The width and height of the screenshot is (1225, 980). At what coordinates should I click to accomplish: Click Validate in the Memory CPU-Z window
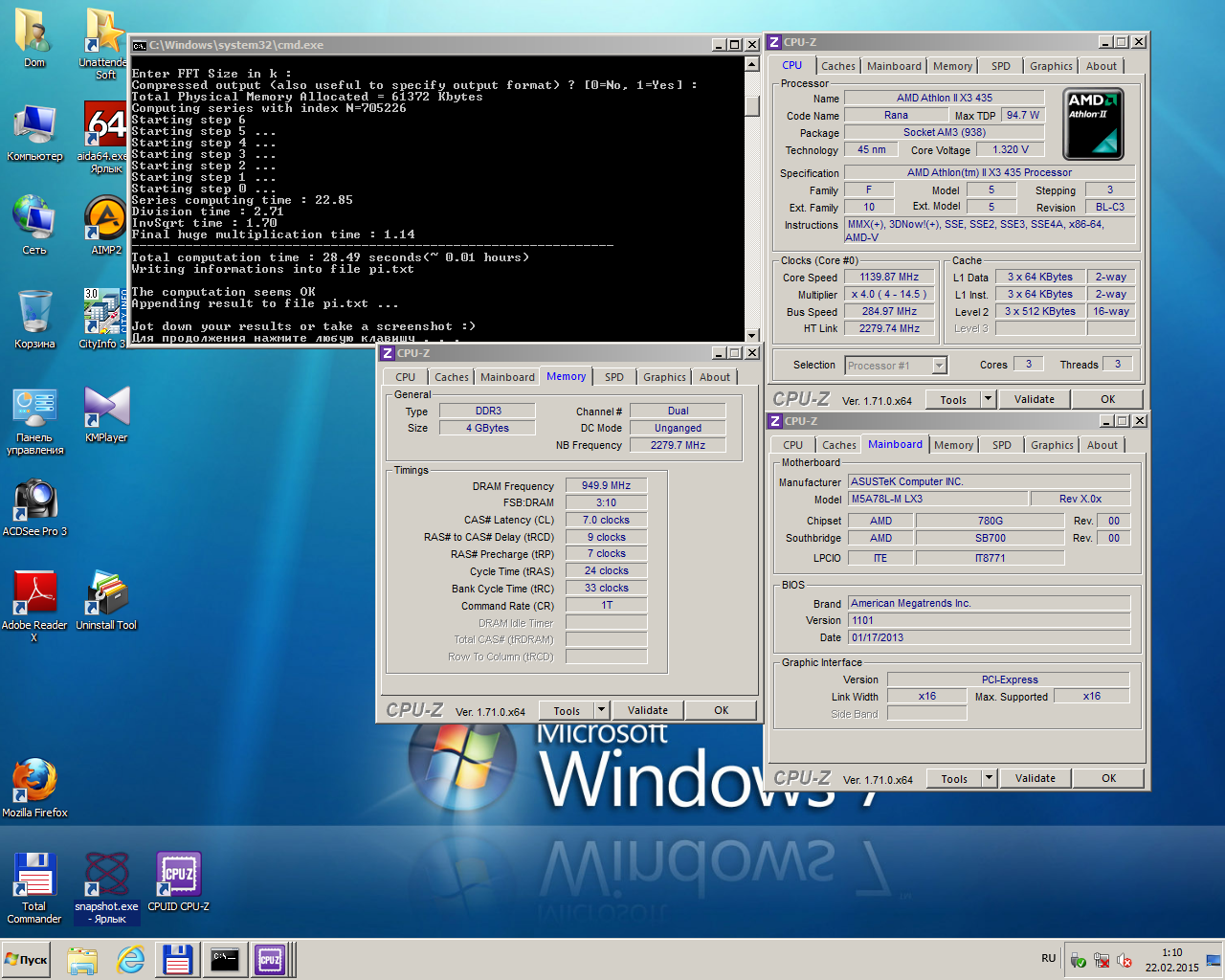click(x=648, y=710)
